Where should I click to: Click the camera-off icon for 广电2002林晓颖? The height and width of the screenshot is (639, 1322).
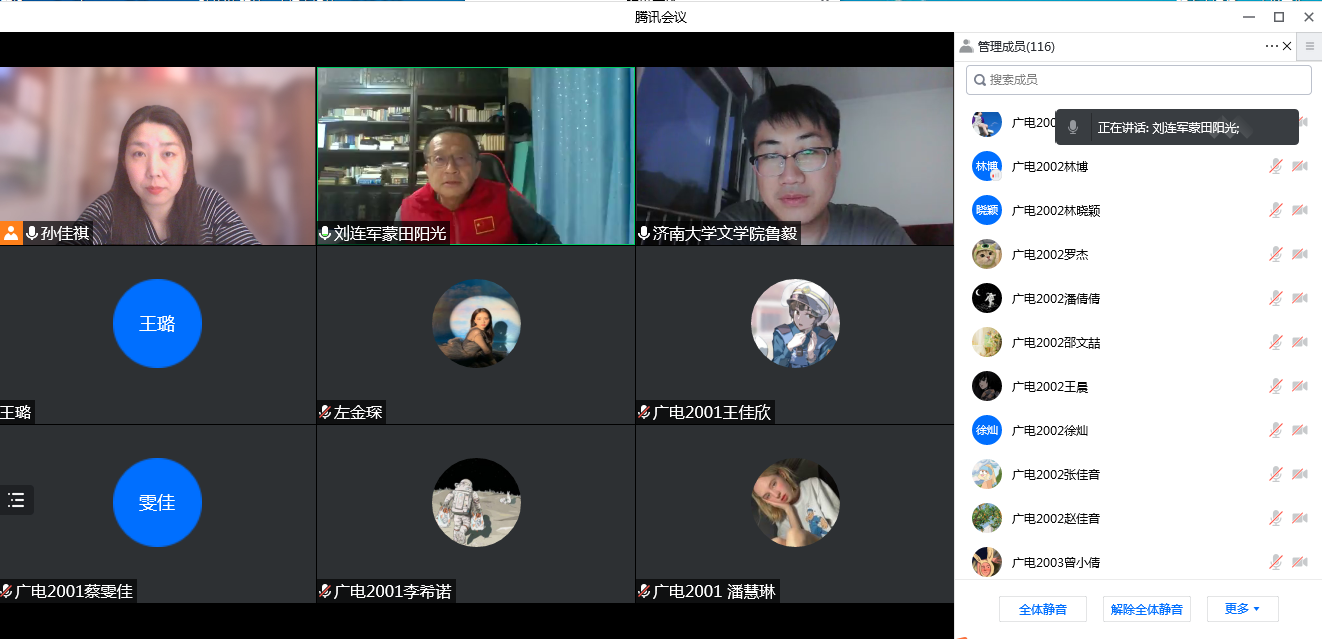(1300, 211)
